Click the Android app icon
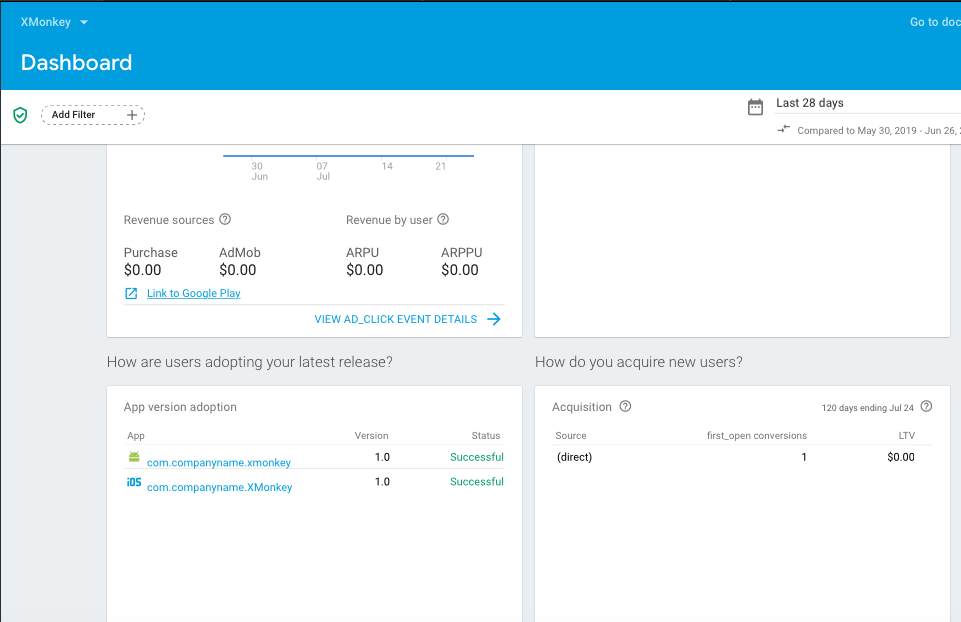The image size is (961, 622). pyautogui.click(x=134, y=457)
